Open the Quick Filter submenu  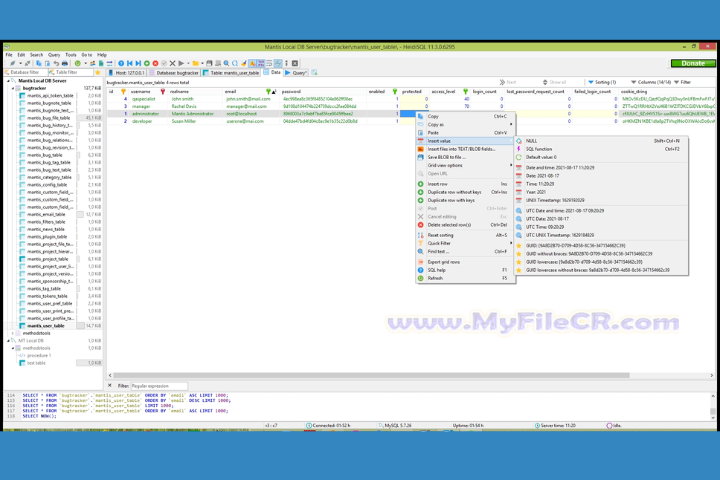(x=465, y=243)
